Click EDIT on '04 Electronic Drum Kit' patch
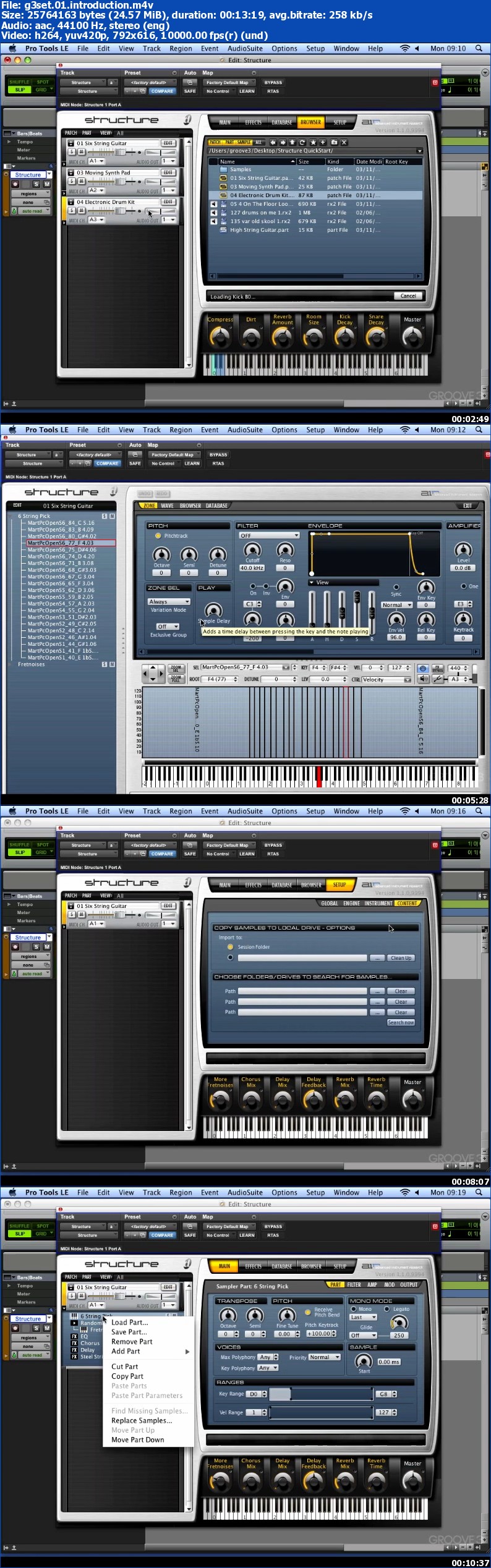 tap(168, 202)
